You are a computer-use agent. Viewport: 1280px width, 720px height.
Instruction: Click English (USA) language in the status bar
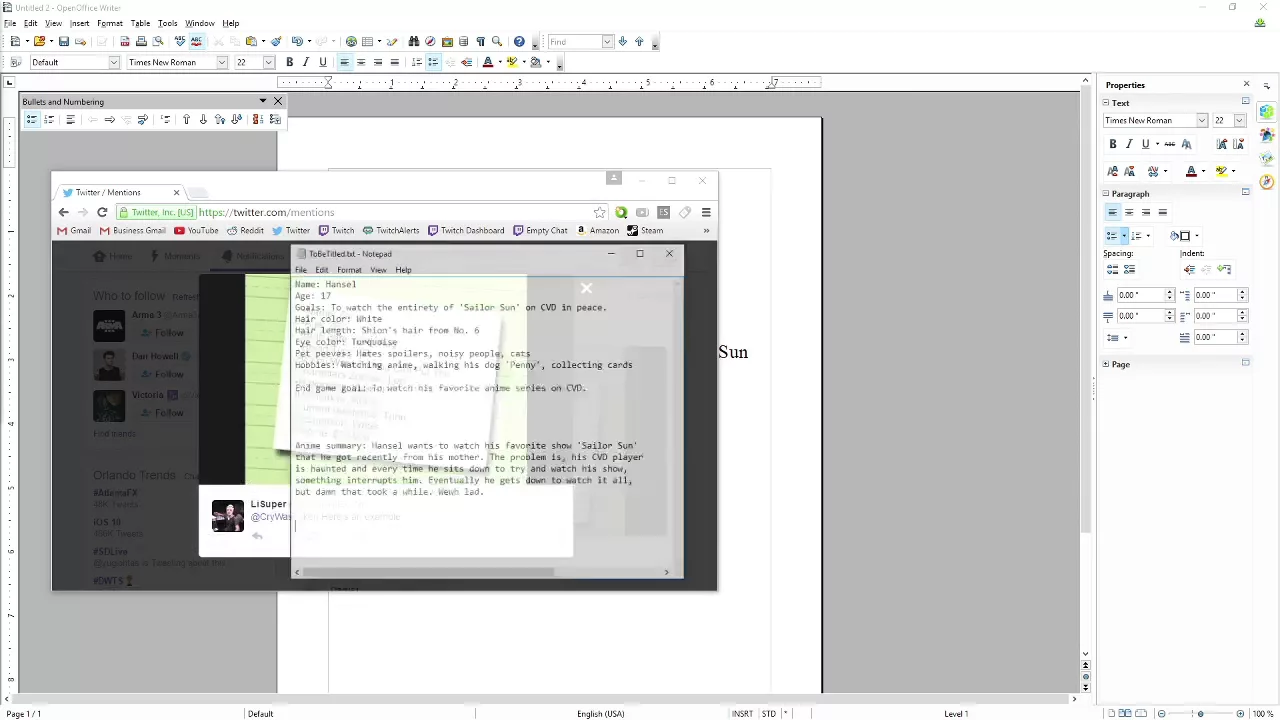(x=600, y=713)
